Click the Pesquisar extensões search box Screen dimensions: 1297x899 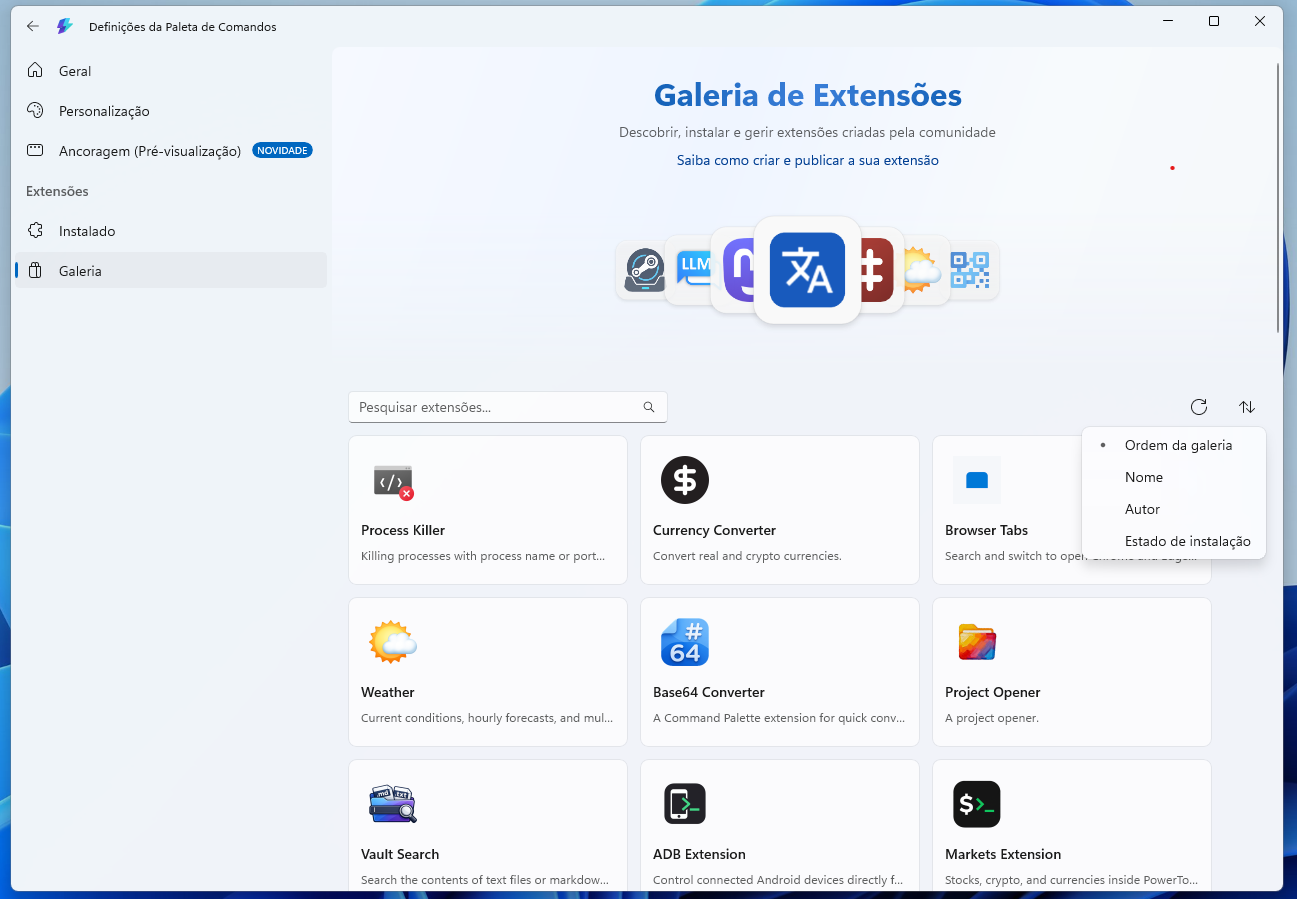pyautogui.click(x=508, y=407)
